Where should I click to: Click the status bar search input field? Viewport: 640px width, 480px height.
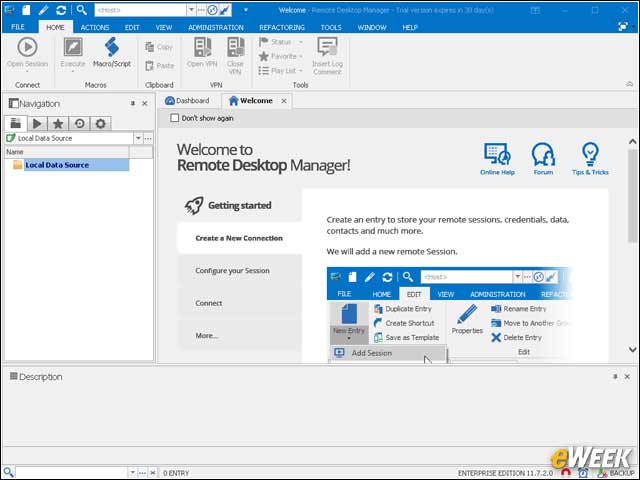point(72,473)
